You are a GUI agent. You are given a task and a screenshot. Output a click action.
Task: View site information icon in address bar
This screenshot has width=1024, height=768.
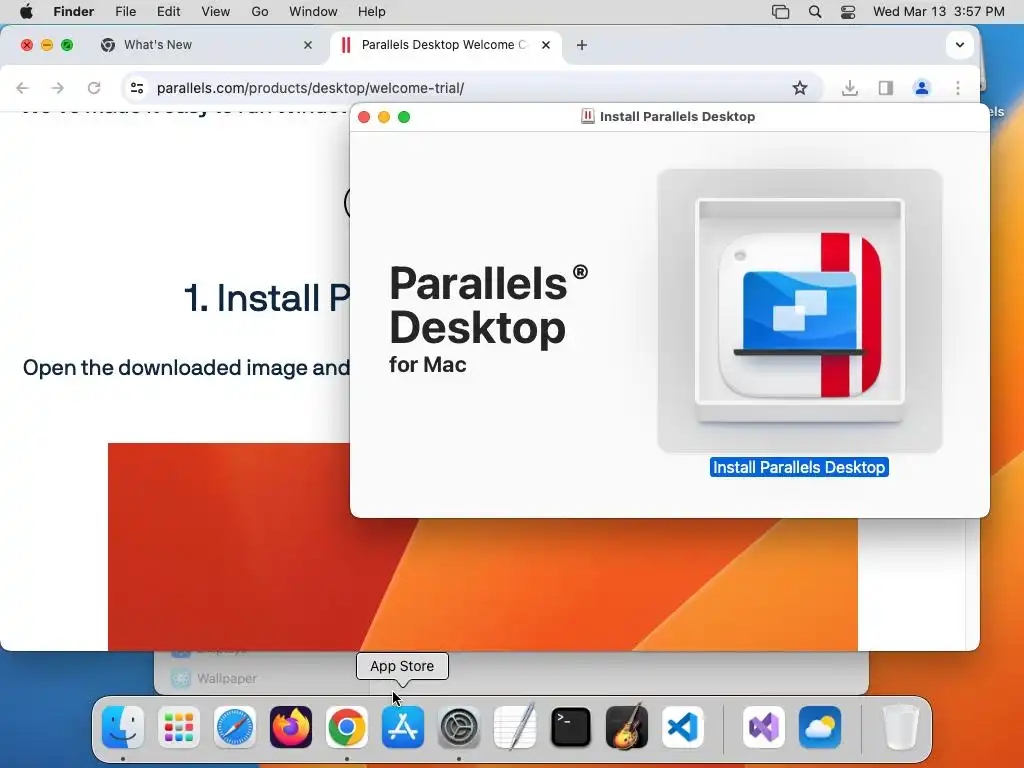click(136, 88)
